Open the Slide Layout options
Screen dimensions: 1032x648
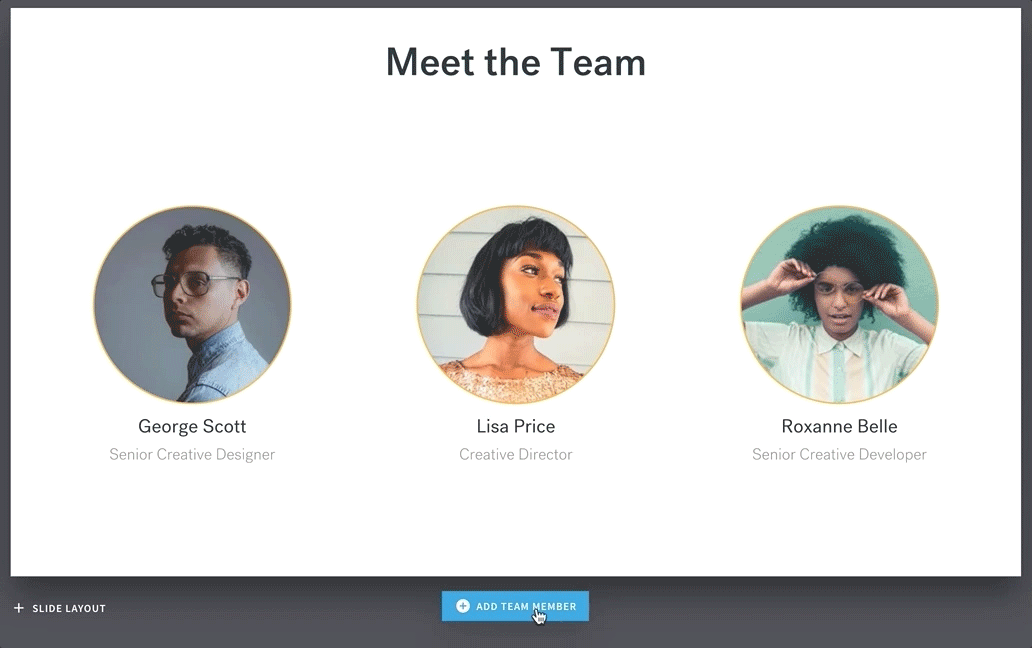point(60,608)
